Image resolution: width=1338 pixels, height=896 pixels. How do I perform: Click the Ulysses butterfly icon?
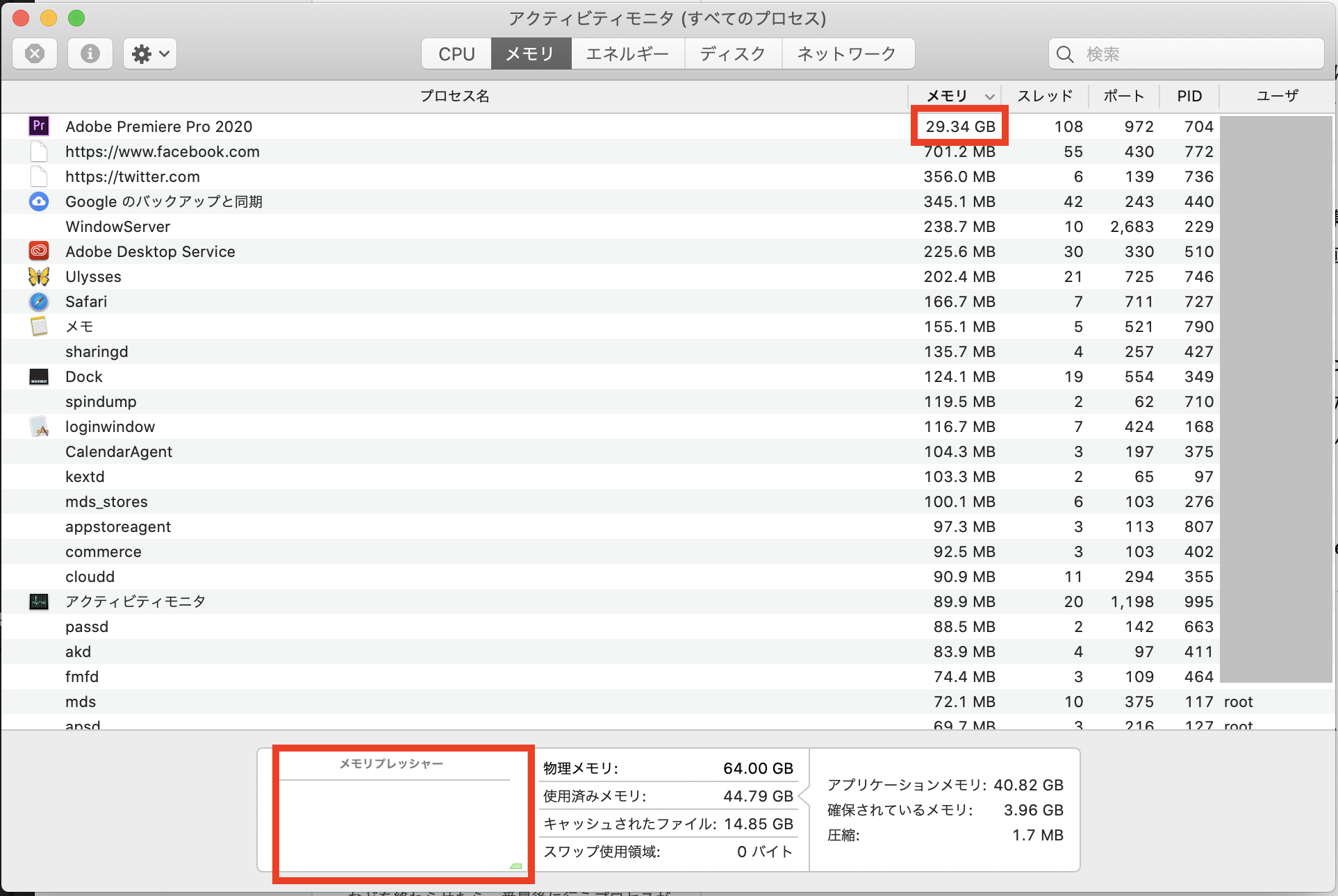point(39,276)
